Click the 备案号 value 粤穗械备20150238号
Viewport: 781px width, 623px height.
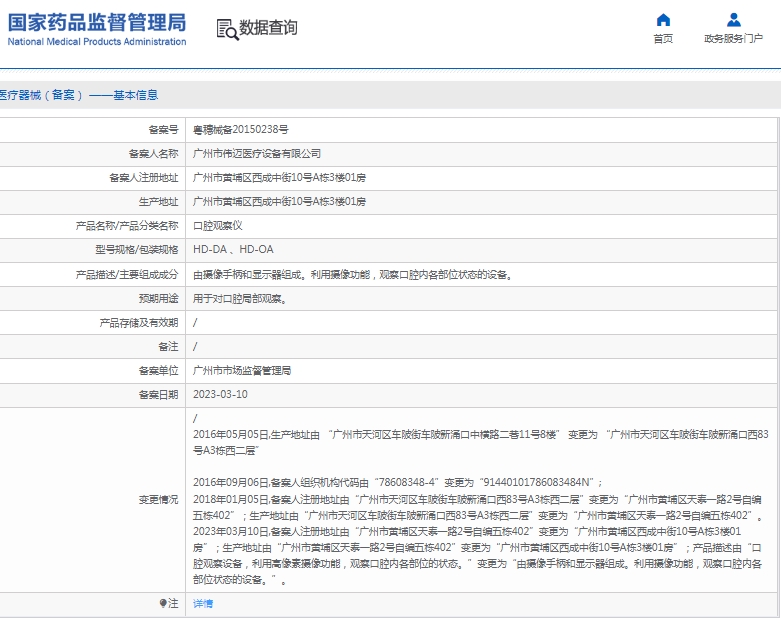[x=241, y=130]
